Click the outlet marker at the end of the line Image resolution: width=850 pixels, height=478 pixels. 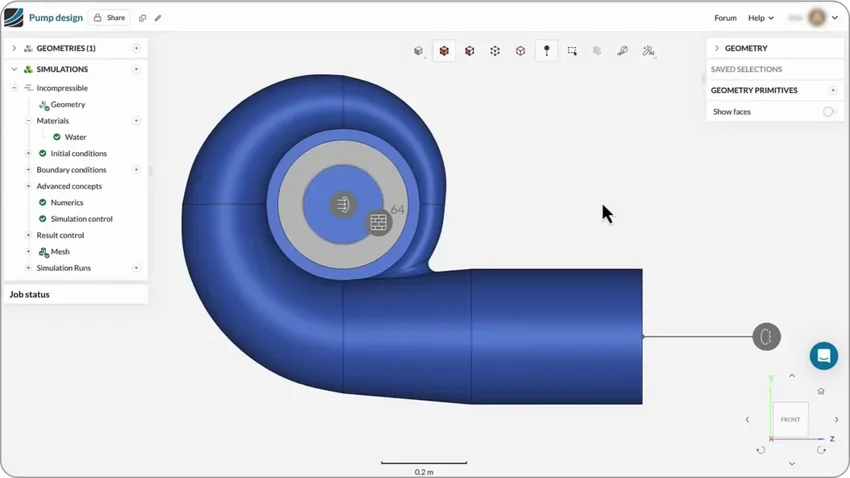[767, 337]
